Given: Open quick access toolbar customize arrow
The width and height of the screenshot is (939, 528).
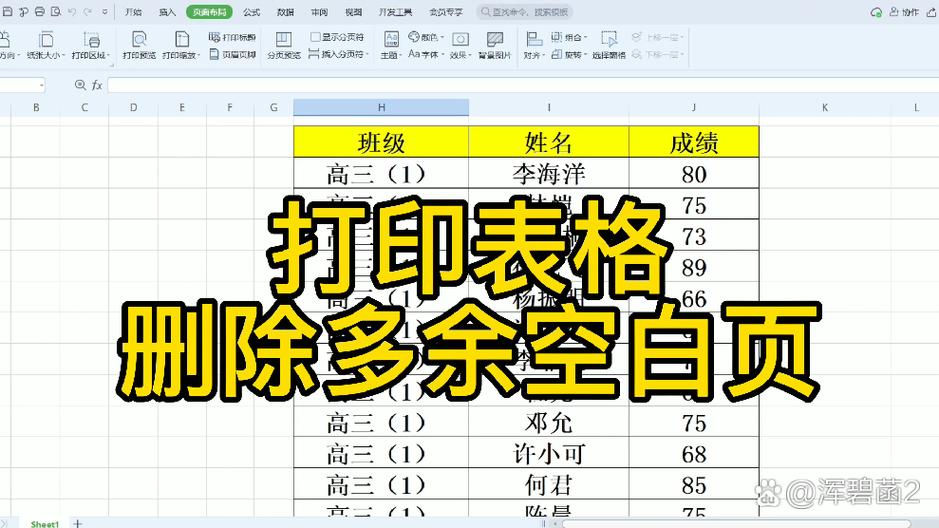Looking at the screenshot, I should pos(105,11).
